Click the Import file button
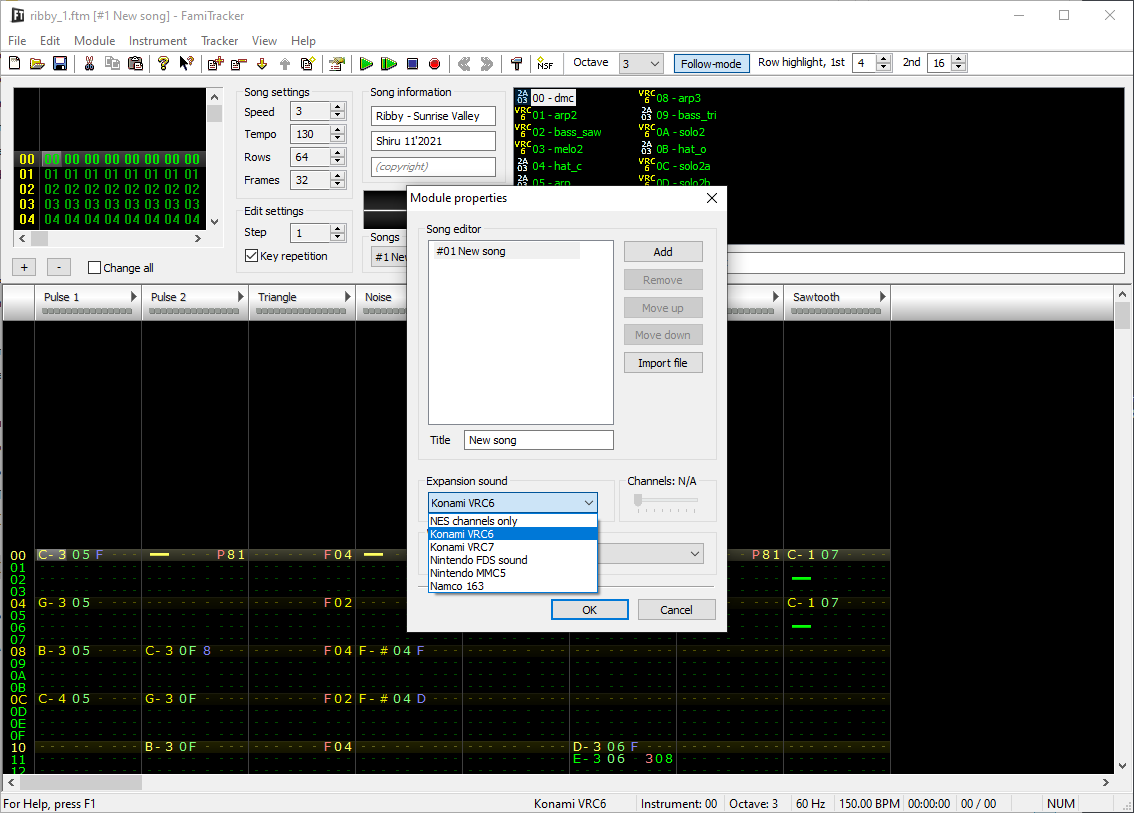Screen dimensions: 1134x813 [663, 363]
